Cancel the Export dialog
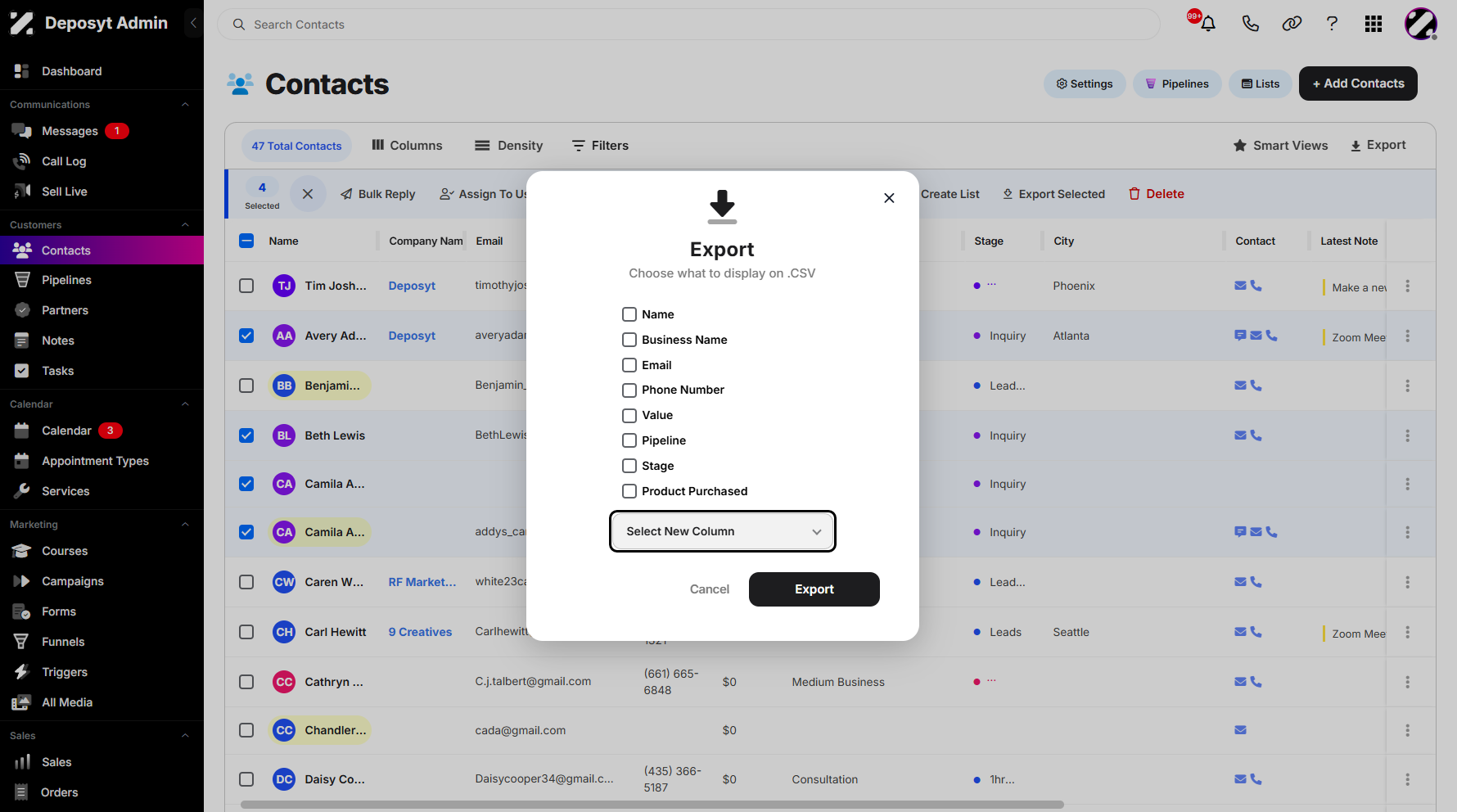The image size is (1457, 812). click(x=709, y=589)
